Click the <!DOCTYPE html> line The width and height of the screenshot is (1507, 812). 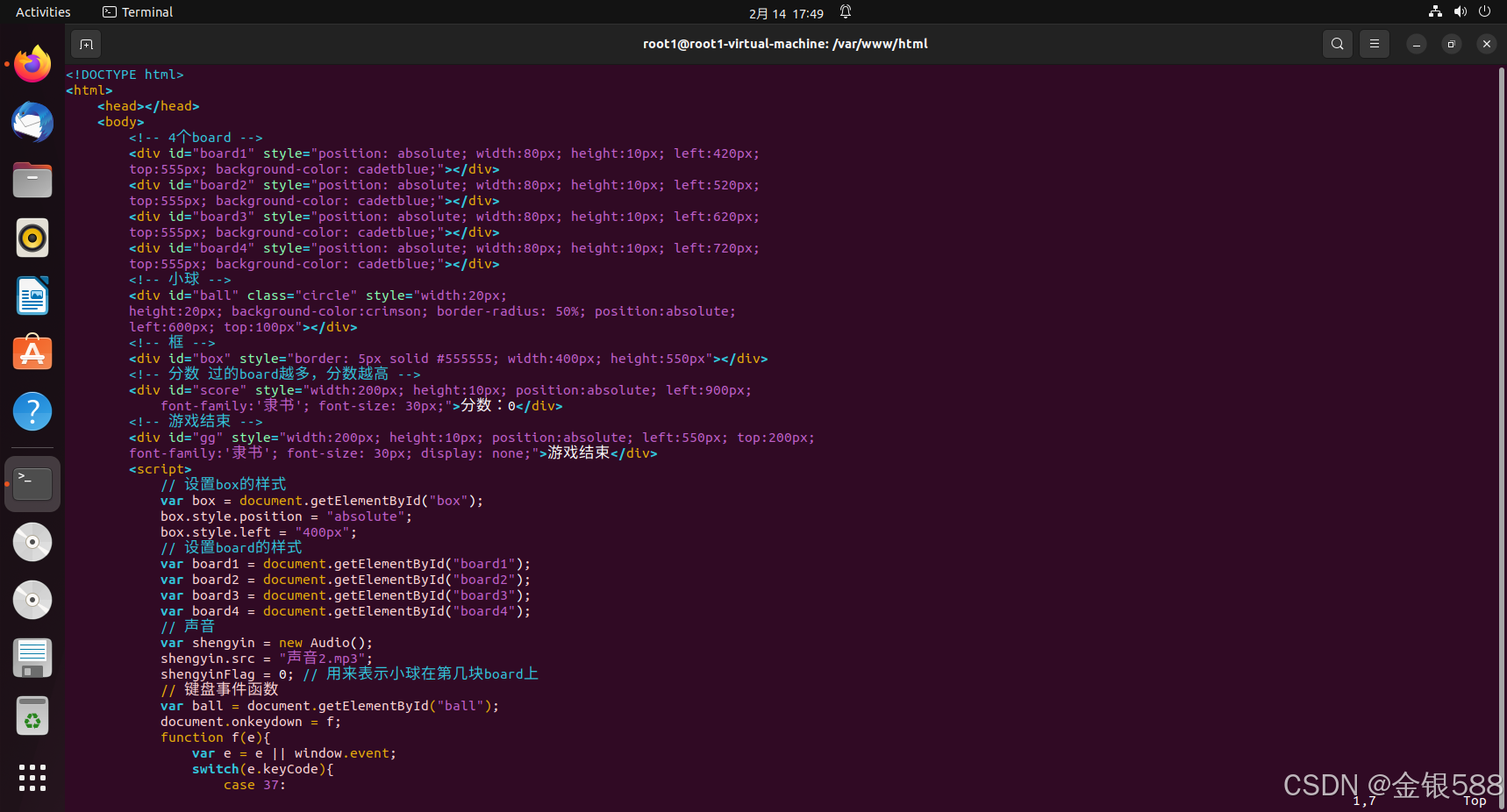pyautogui.click(x=125, y=75)
